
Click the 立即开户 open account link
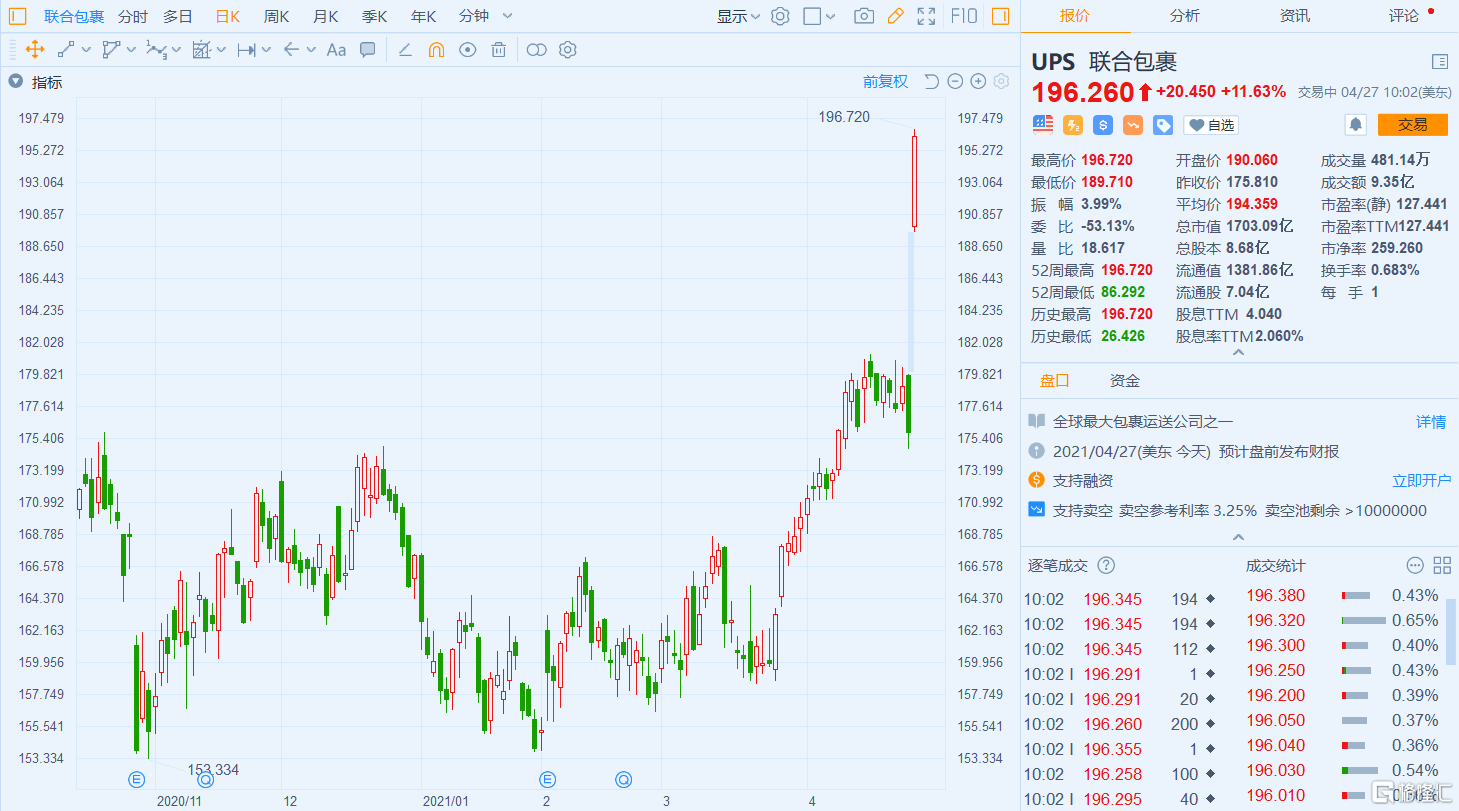point(1422,481)
